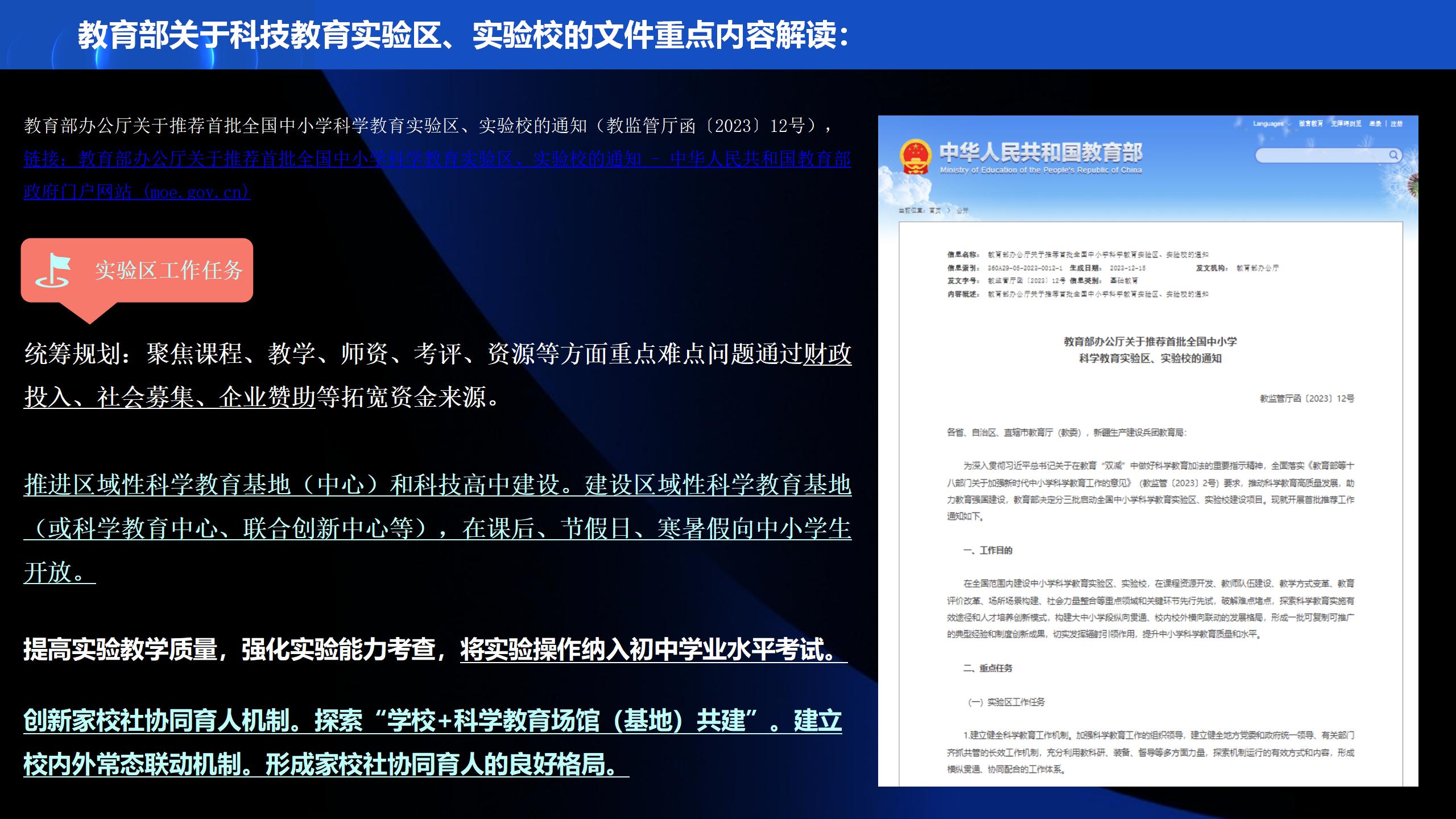Click the 公开 breadcrumb item

[962, 210]
